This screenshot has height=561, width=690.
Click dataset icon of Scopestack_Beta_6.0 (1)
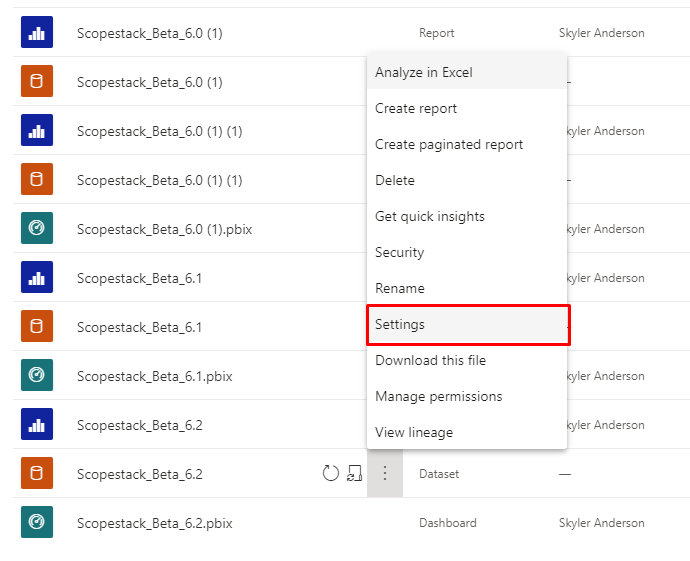tap(37, 81)
